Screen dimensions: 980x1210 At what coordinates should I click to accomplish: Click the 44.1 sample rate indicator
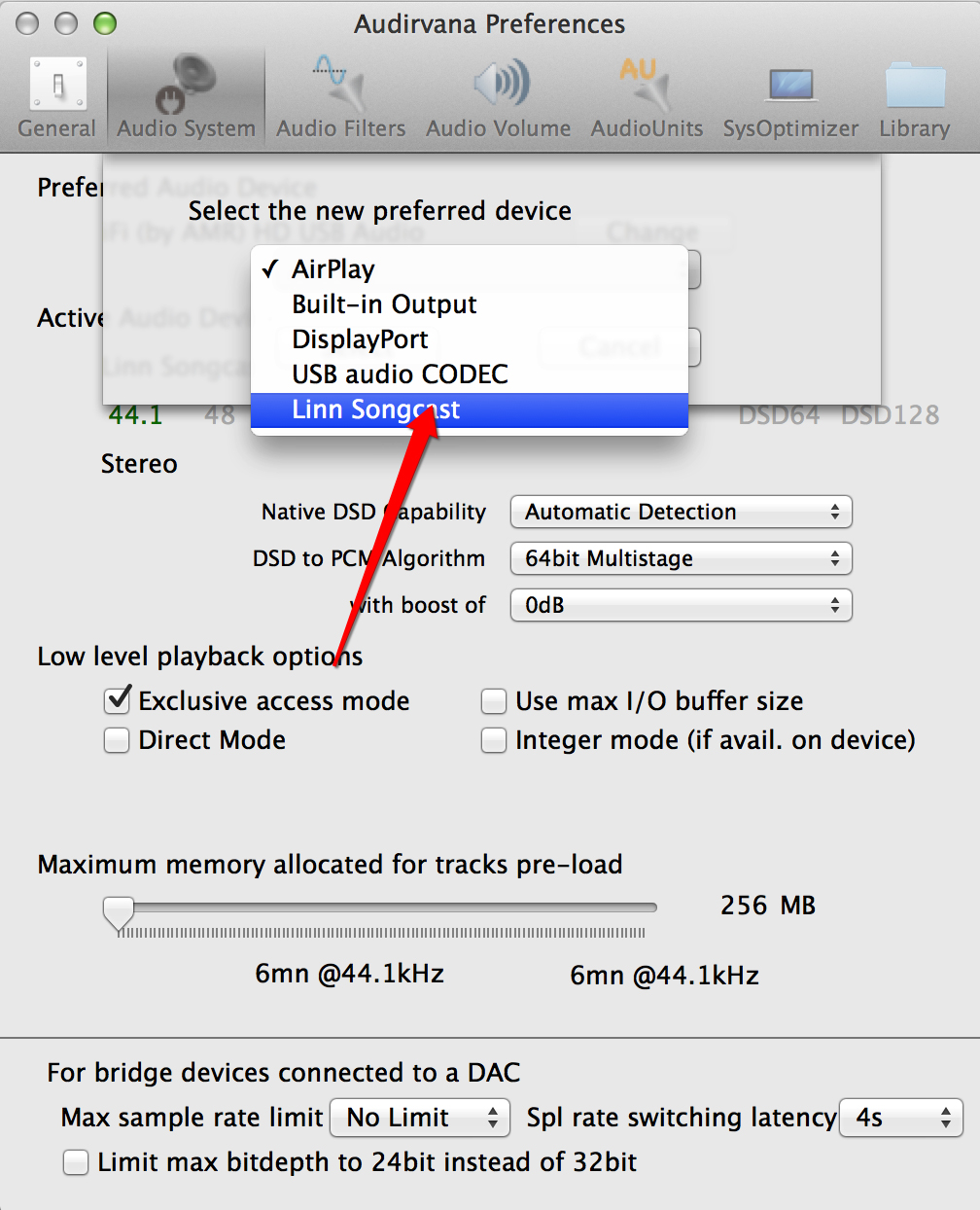135,415
